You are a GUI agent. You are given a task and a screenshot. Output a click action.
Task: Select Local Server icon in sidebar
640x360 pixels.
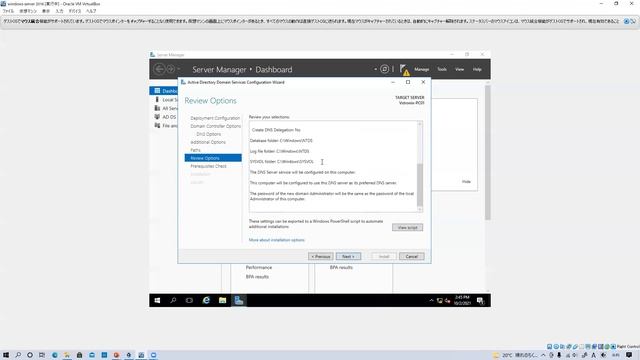[x=157, y=100]
